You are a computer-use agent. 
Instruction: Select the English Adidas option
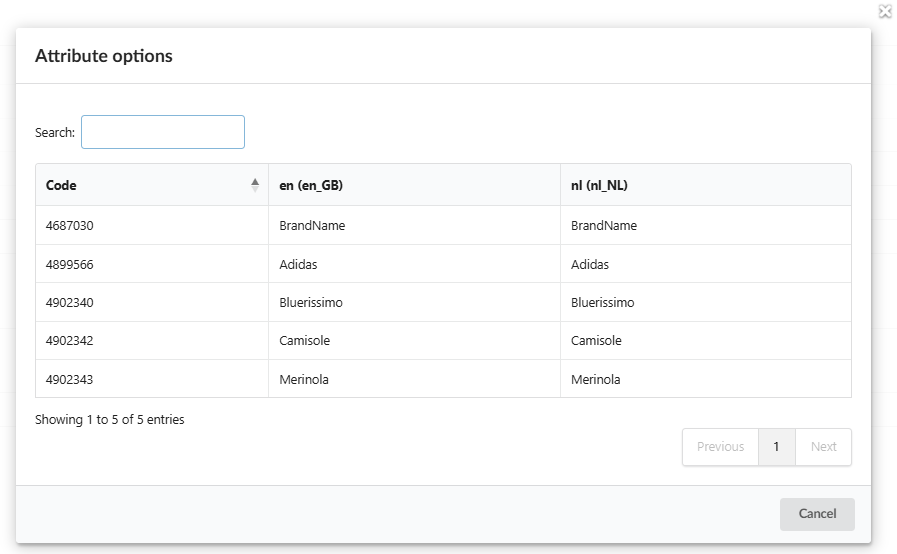pyautogui.click(x=299, y=265)
